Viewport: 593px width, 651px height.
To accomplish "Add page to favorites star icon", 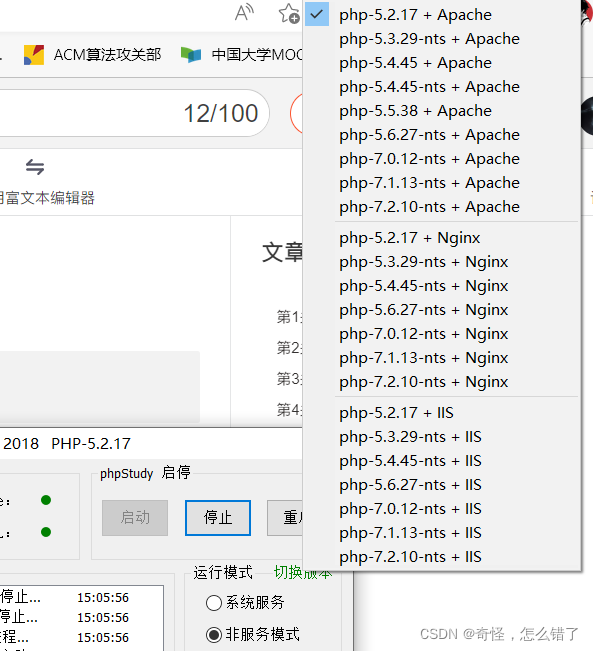I will tap(289, 13).
